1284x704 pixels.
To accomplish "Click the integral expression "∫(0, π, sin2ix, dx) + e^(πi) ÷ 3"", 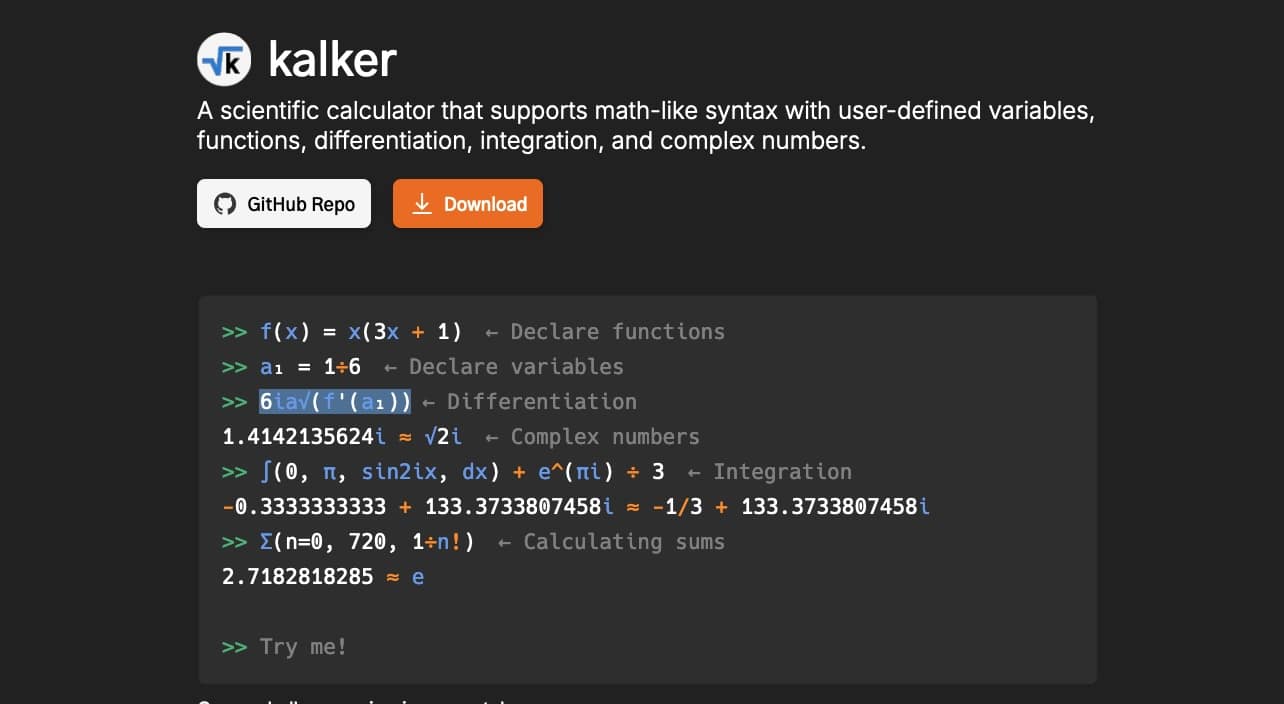I will coord(462,472).
